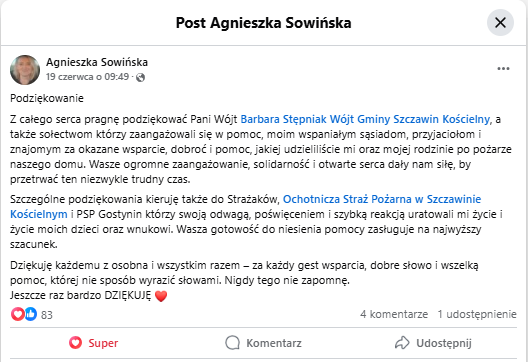Viewport: 528px width, 362px height.
Task: Click the Komentarz button
Action: tap(263, 343)
